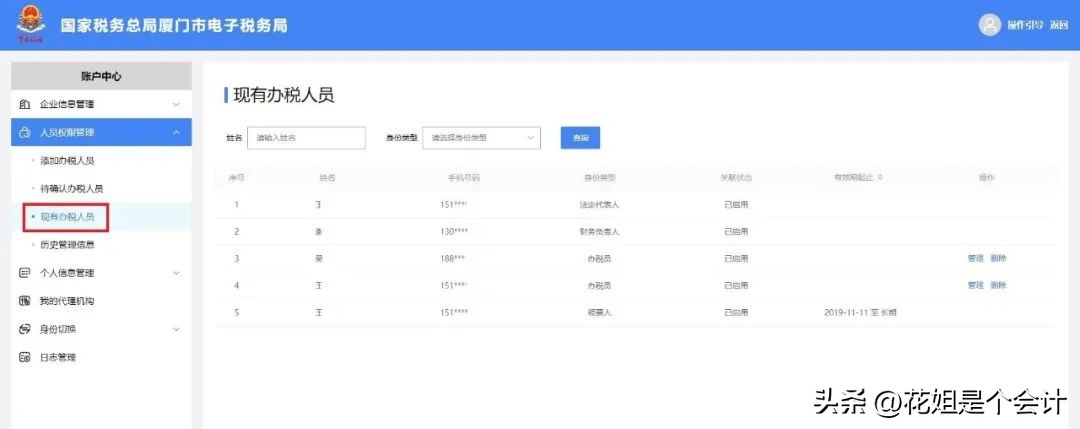The image size is (1080, 429).
Task: Sort by the 有效期起止 sort icon
Action: pyautogui.click(x=880, y=178)
